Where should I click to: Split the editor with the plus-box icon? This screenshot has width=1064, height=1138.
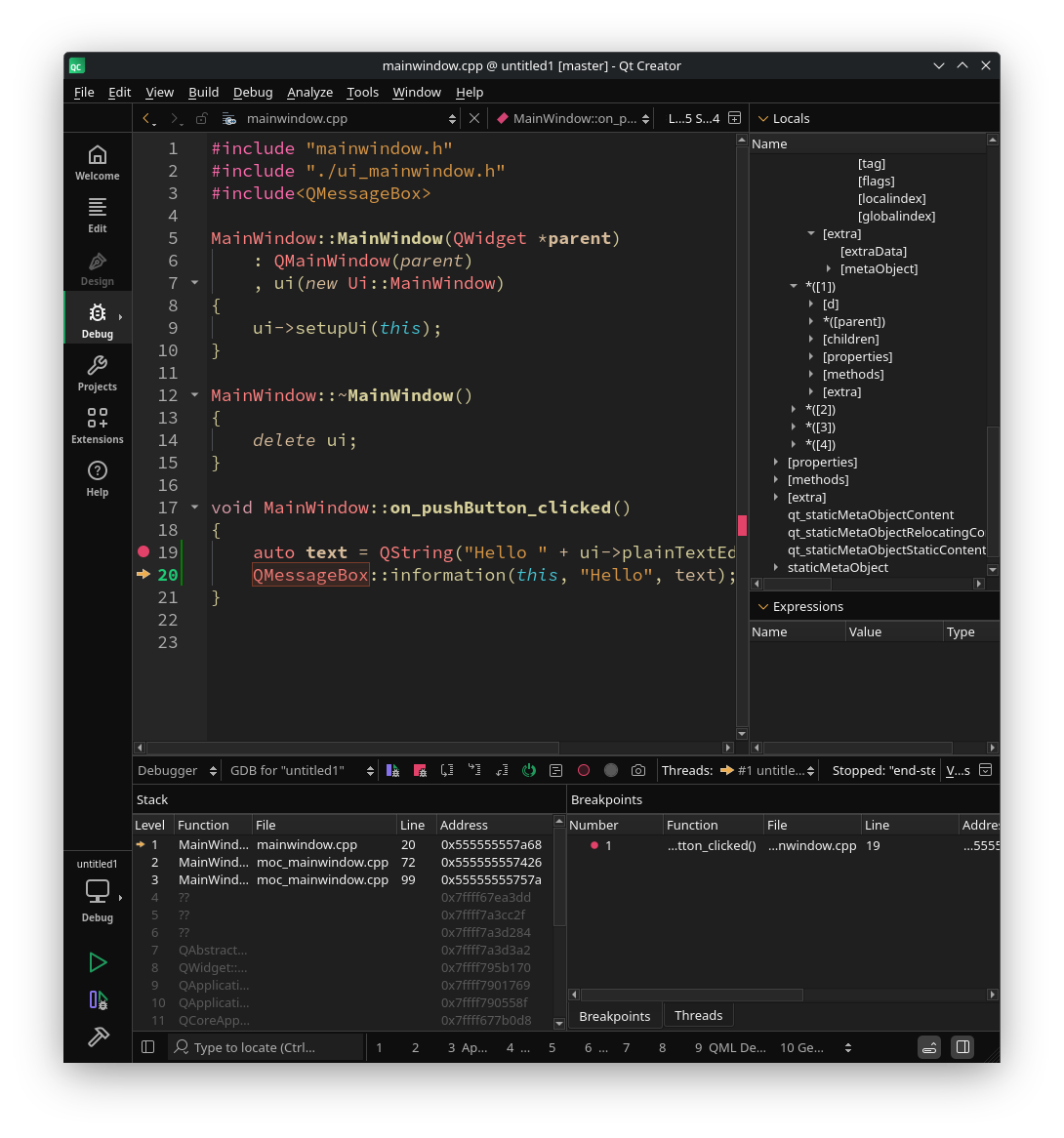pos(734,118)
